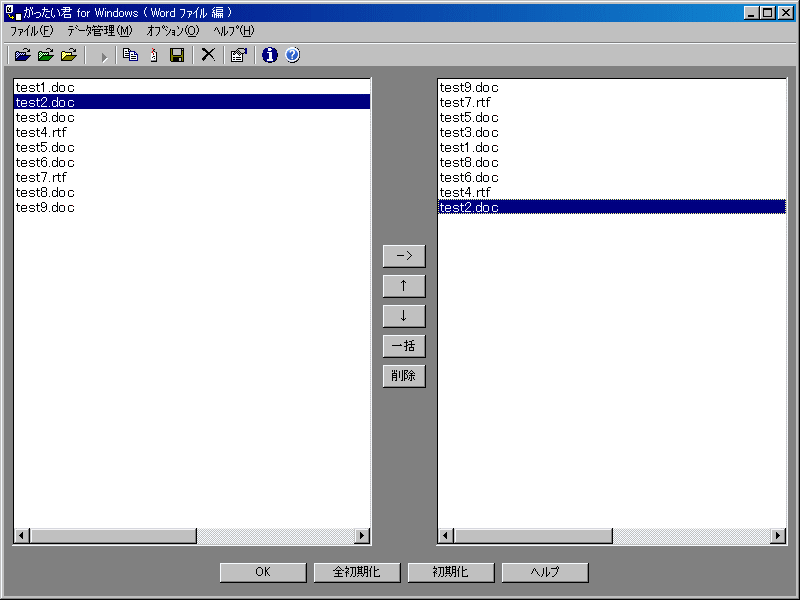Select test8.doc in the right list
The height and width of the screenshot is (600, 800).
[x=612, y=162]
